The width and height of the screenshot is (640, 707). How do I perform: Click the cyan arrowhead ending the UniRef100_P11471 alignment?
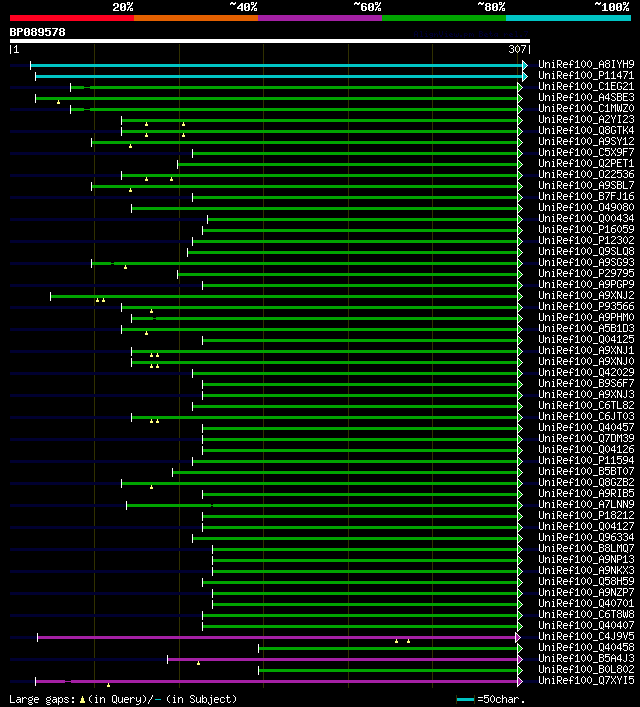pos(525,76)
